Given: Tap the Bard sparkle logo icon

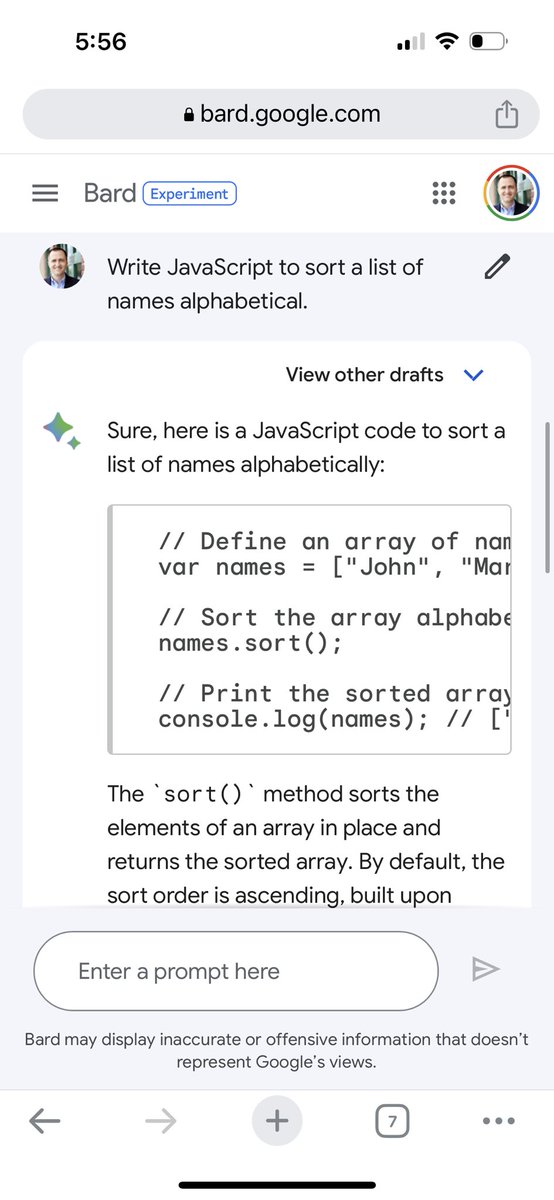Looking at the screenshot, I should pos(60,431).
